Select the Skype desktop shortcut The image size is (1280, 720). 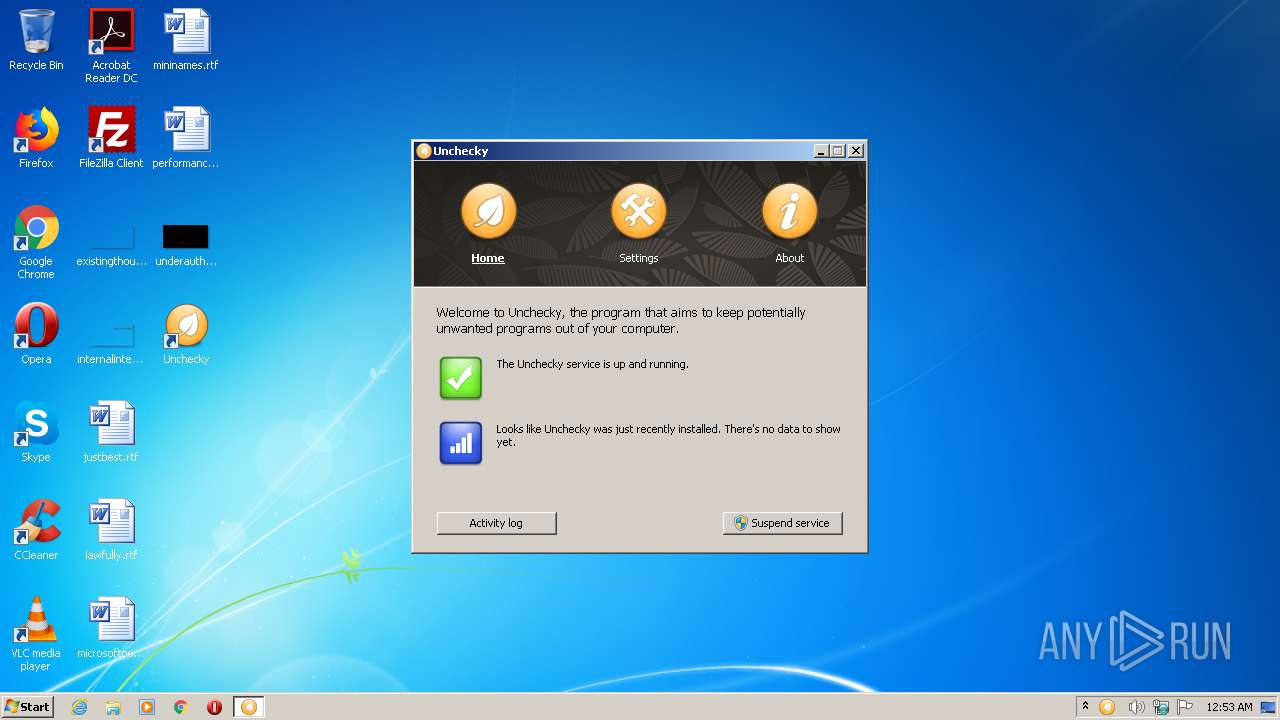(x=36, y=432)
